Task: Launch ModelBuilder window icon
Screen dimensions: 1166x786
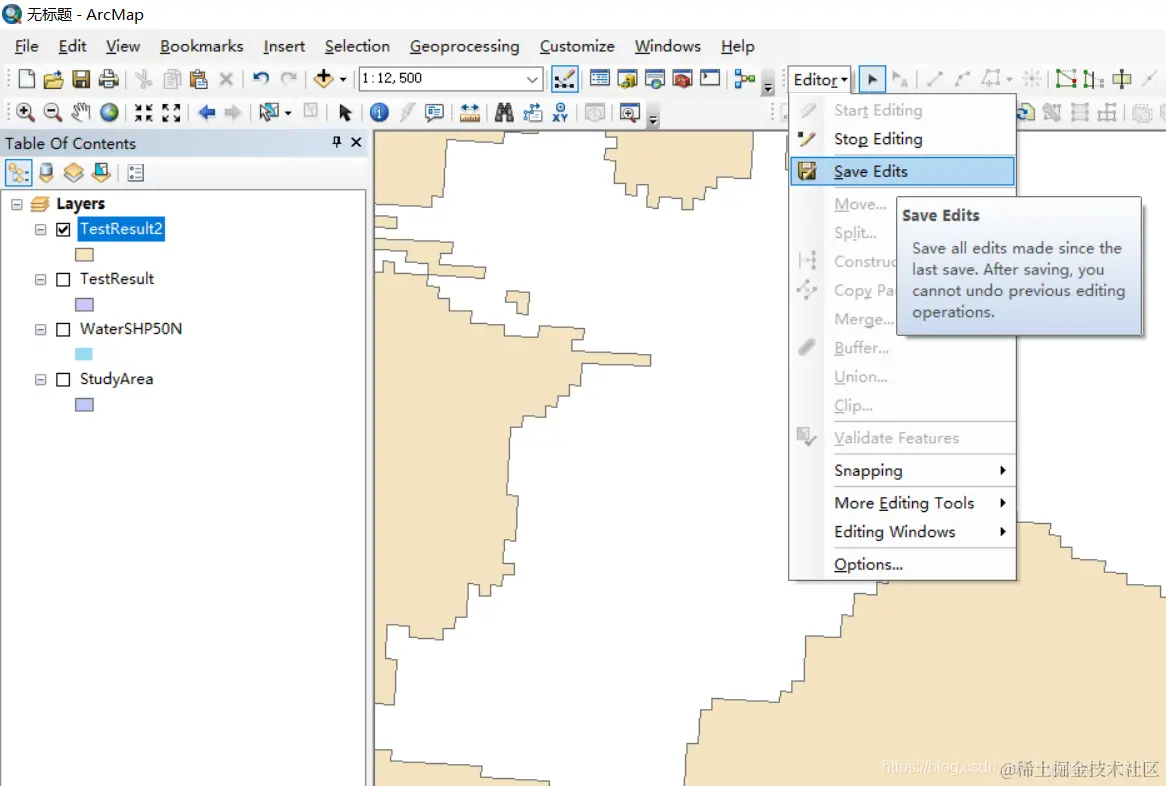Action: 744,78
